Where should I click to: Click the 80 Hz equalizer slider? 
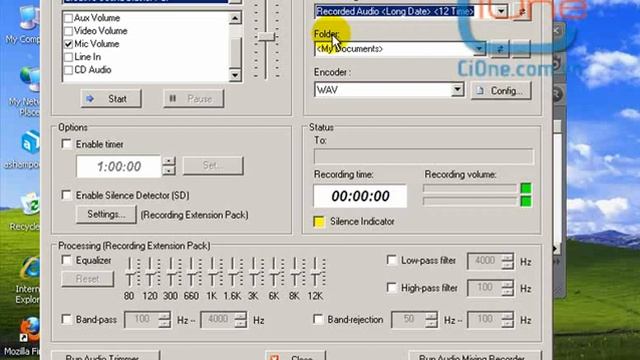pyautogui.click(x=129, y=272)
